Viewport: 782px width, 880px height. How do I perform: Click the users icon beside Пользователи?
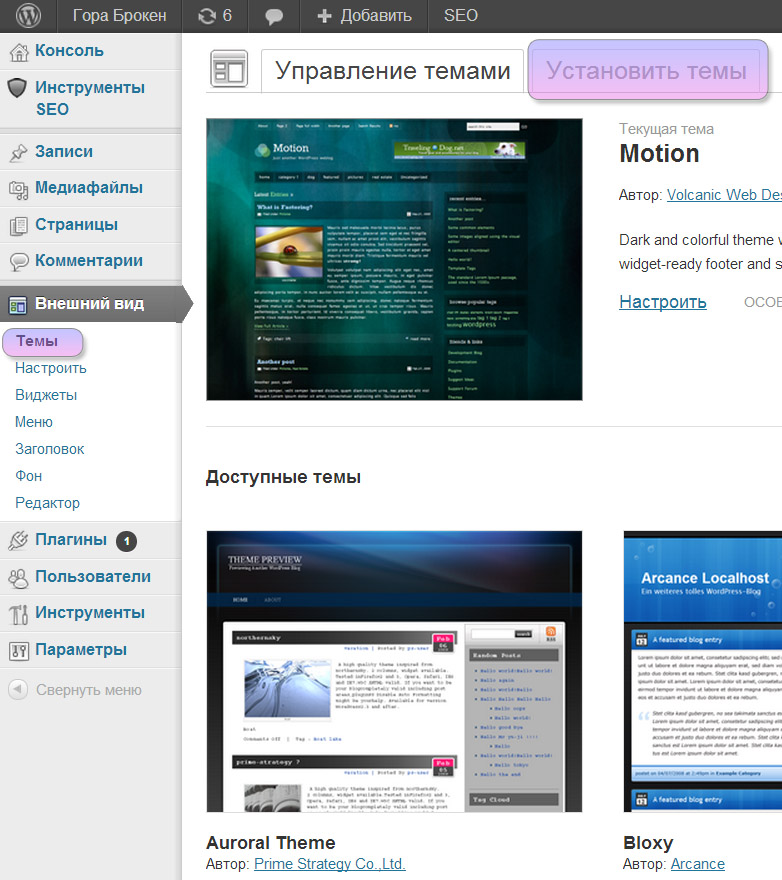point(18,578)
